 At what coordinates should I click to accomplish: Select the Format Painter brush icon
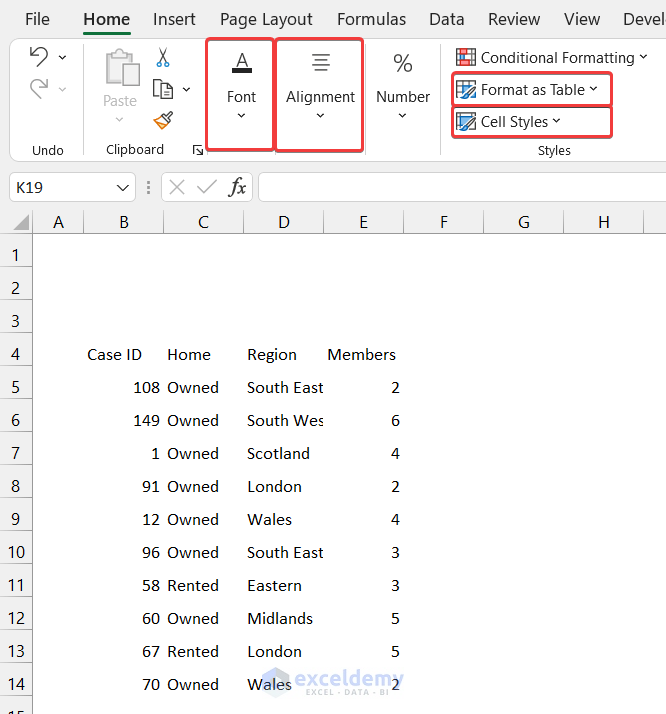[x=163, y=120]
